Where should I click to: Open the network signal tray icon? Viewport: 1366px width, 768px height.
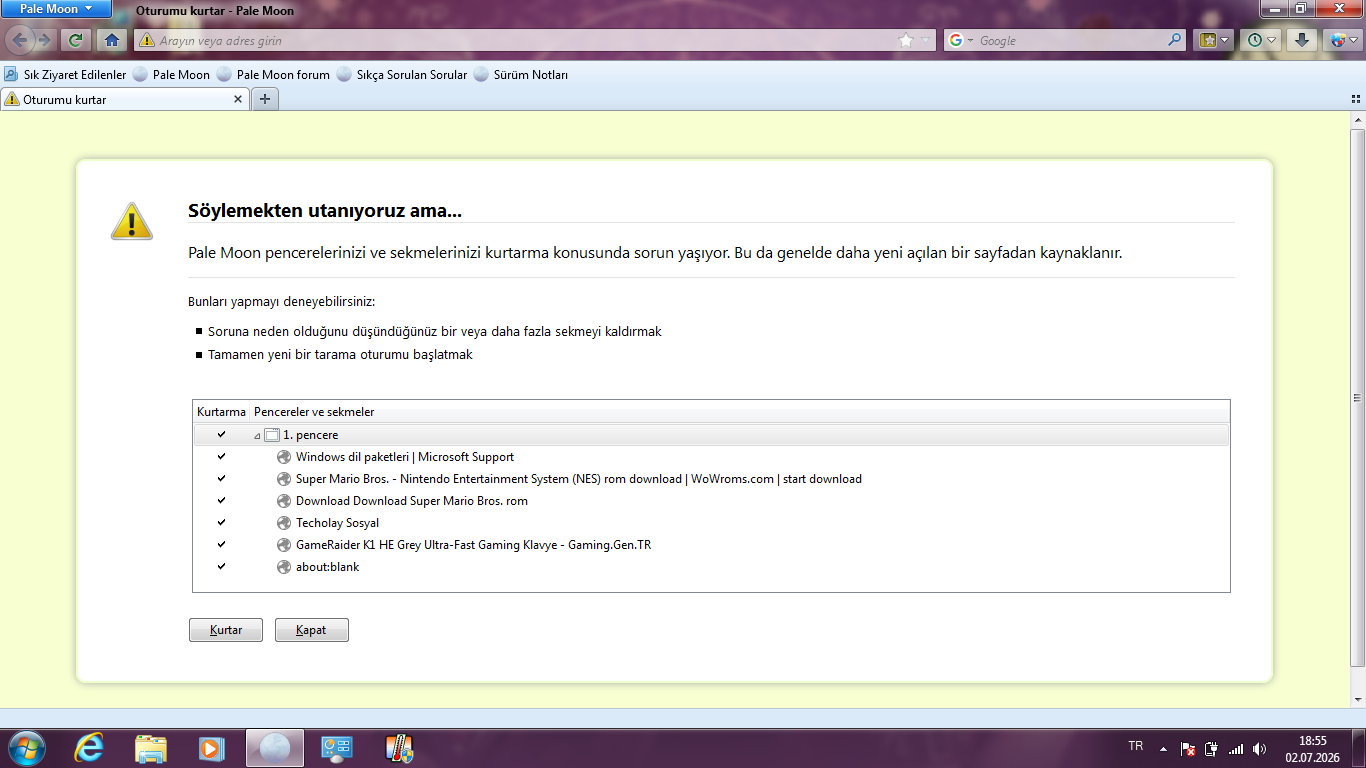(x=1236, y=748)
